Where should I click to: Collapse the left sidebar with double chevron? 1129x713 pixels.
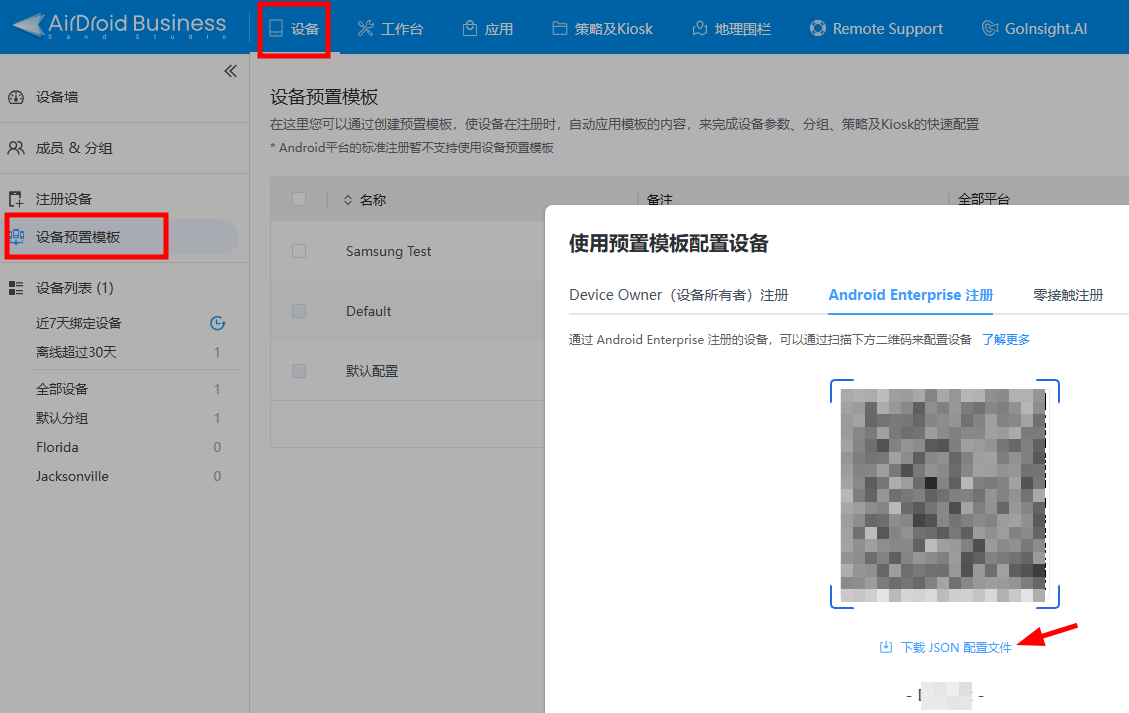pos(230,71)
